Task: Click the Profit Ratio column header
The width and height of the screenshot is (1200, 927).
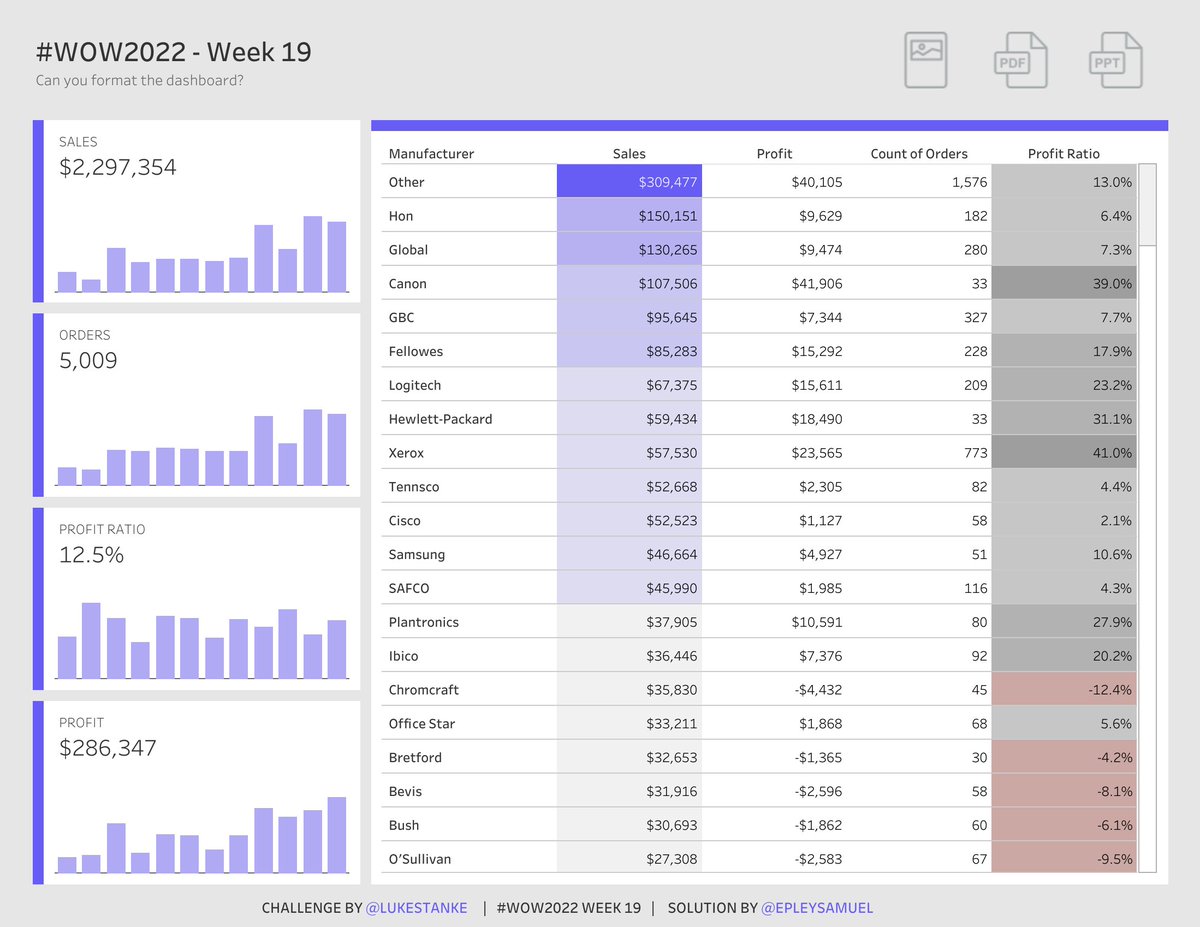Action: [1064, 154]
